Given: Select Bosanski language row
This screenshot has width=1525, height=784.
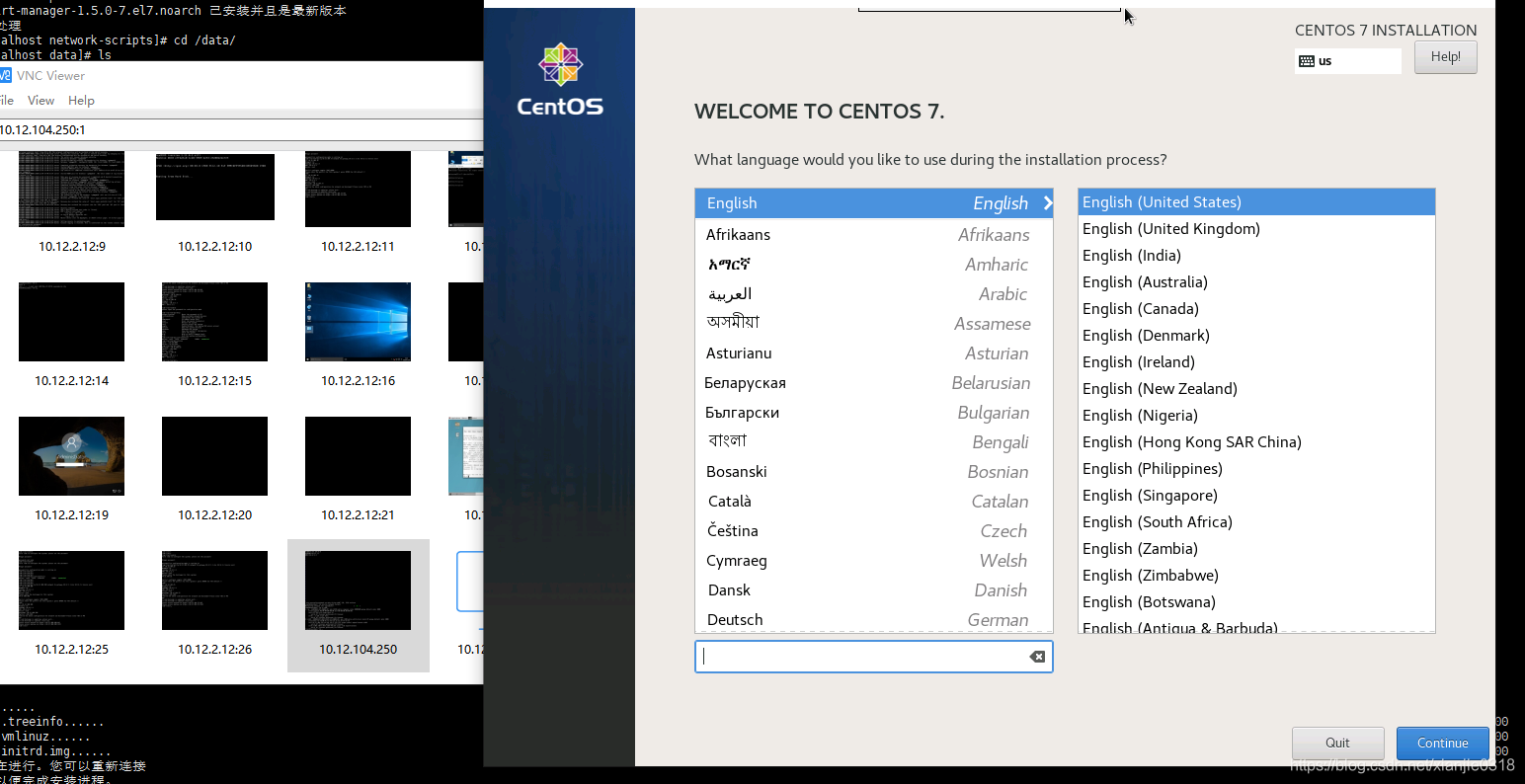Looking at the screenshot, I should point(873,472).
